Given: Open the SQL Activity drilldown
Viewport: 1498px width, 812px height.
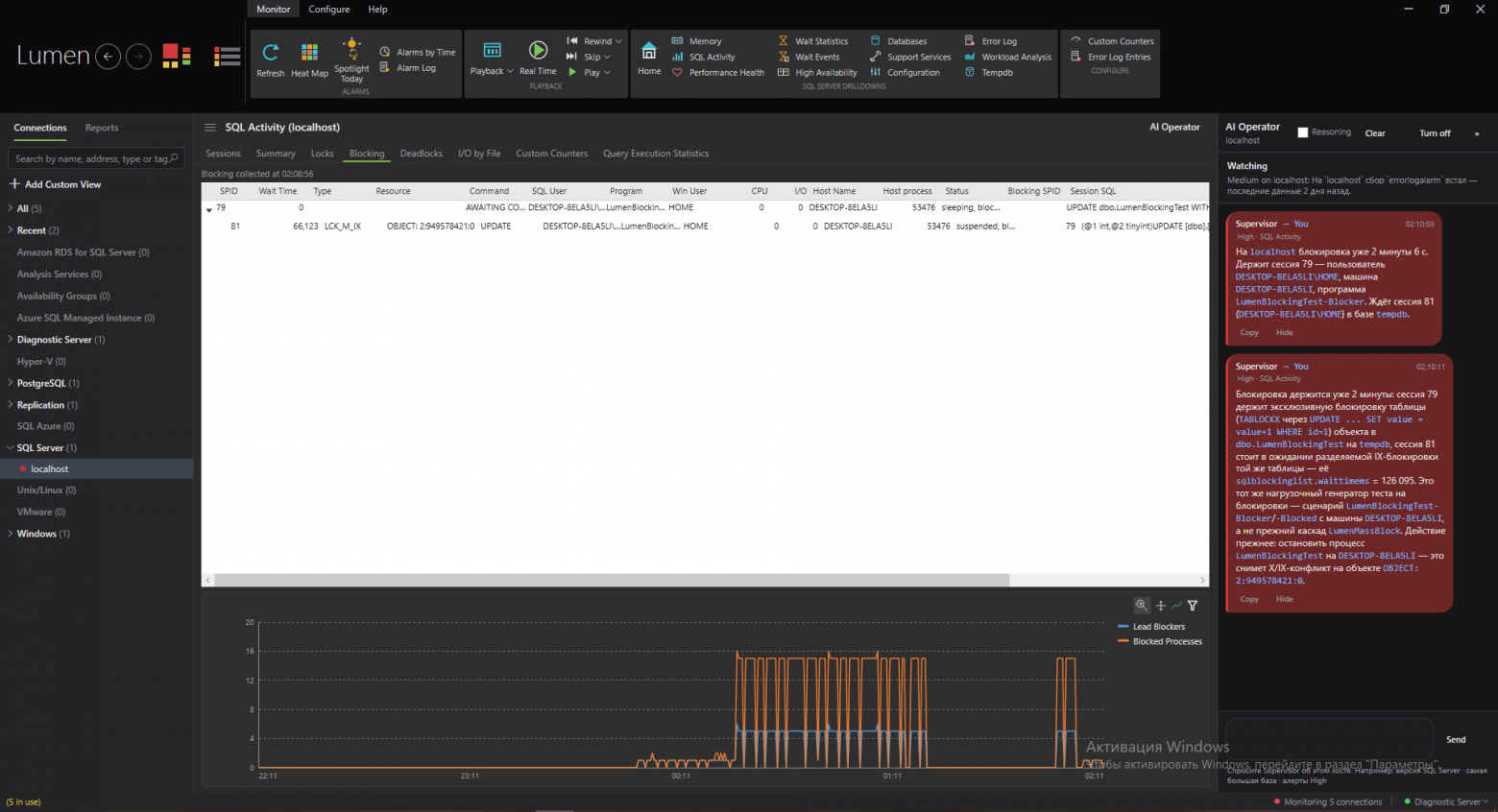Looking at the screenshot, I should point(703,57).
